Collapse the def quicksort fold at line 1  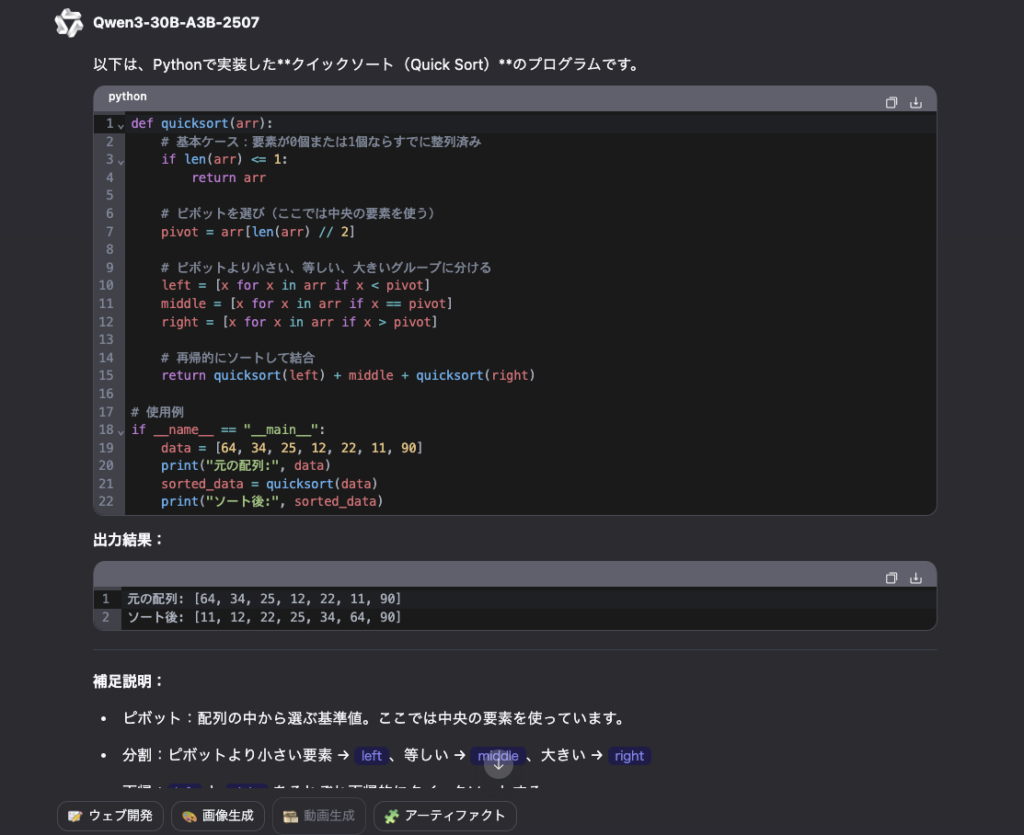pyautogui.click(x=121, y=125)
